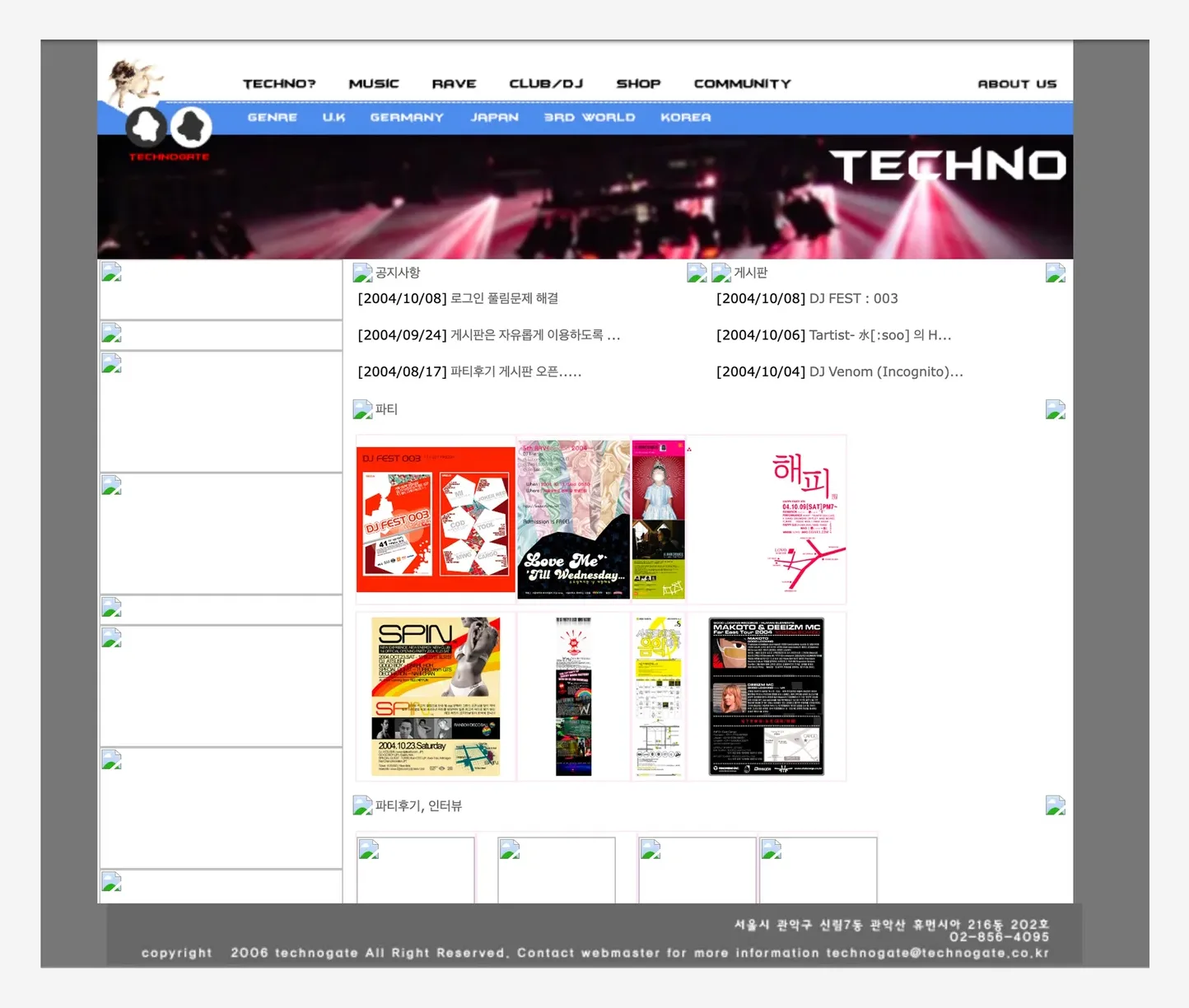Select the 3RD WORLD submenu item
Viewport: 1189px width, 1008px height.
point(590,118)
